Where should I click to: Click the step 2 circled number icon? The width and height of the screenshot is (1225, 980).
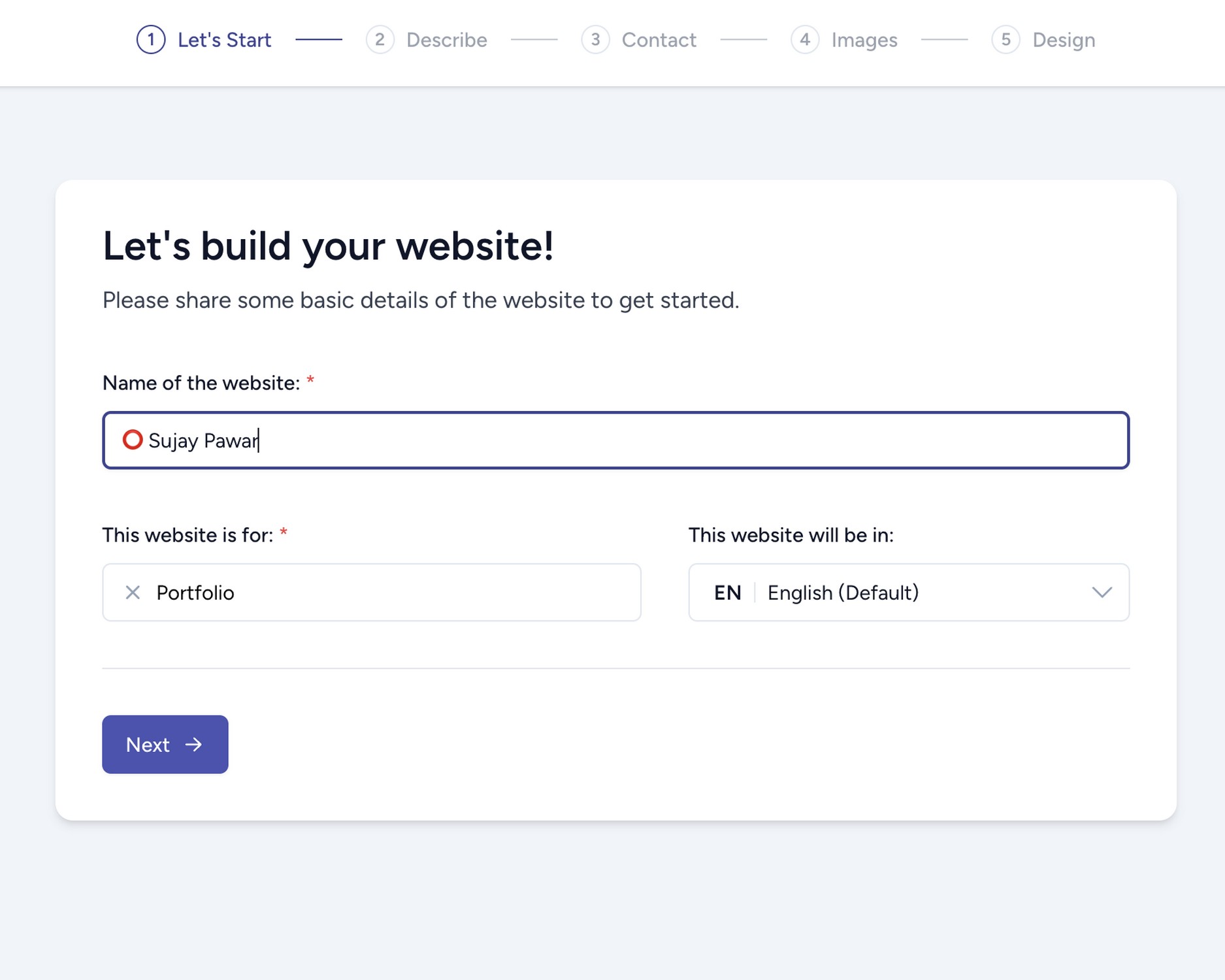point(380,40)
